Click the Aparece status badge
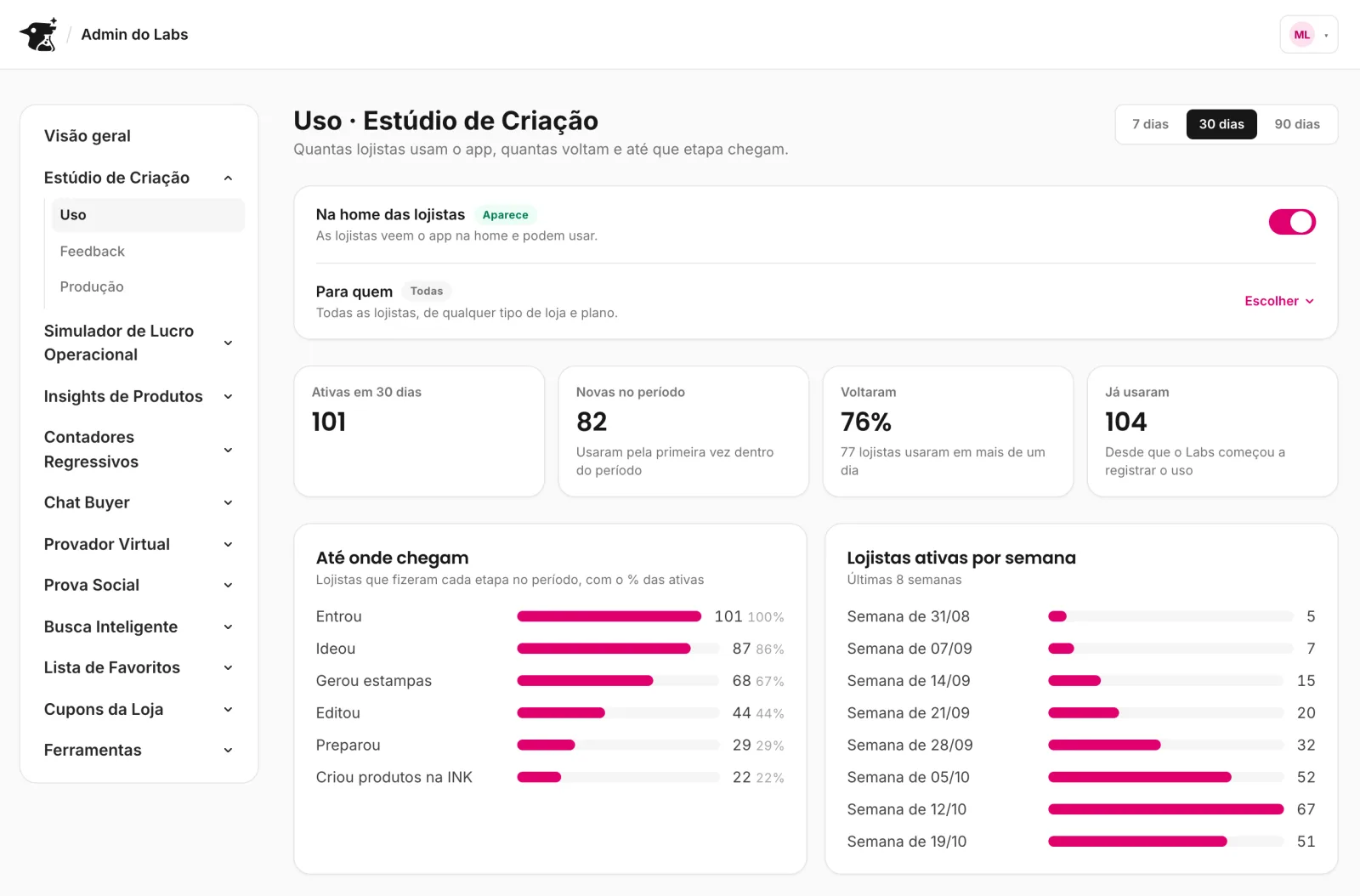The height and width of the screenshot is (896, 1360). pos(505,215)
